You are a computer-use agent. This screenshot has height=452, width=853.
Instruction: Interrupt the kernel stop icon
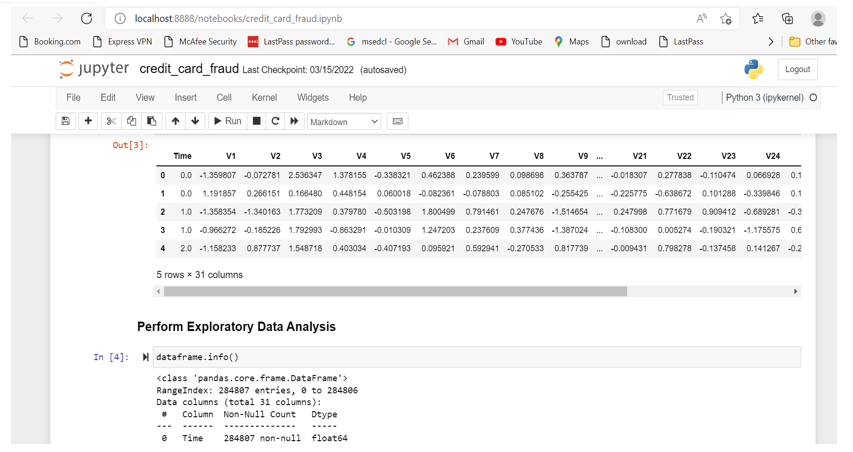coord(256,121)
